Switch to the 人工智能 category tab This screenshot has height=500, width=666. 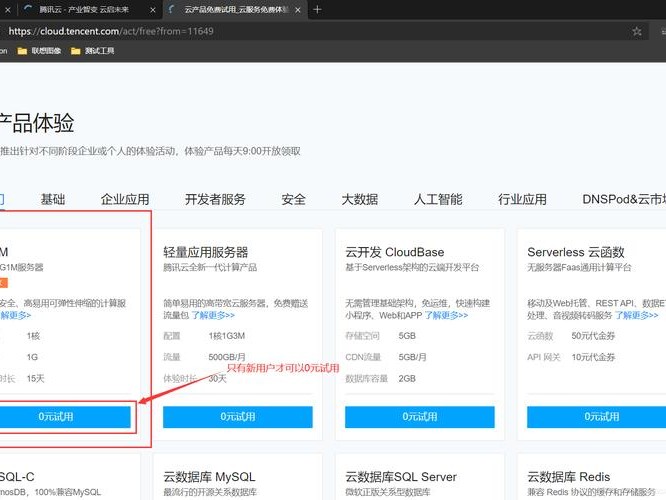pos(438,199)
